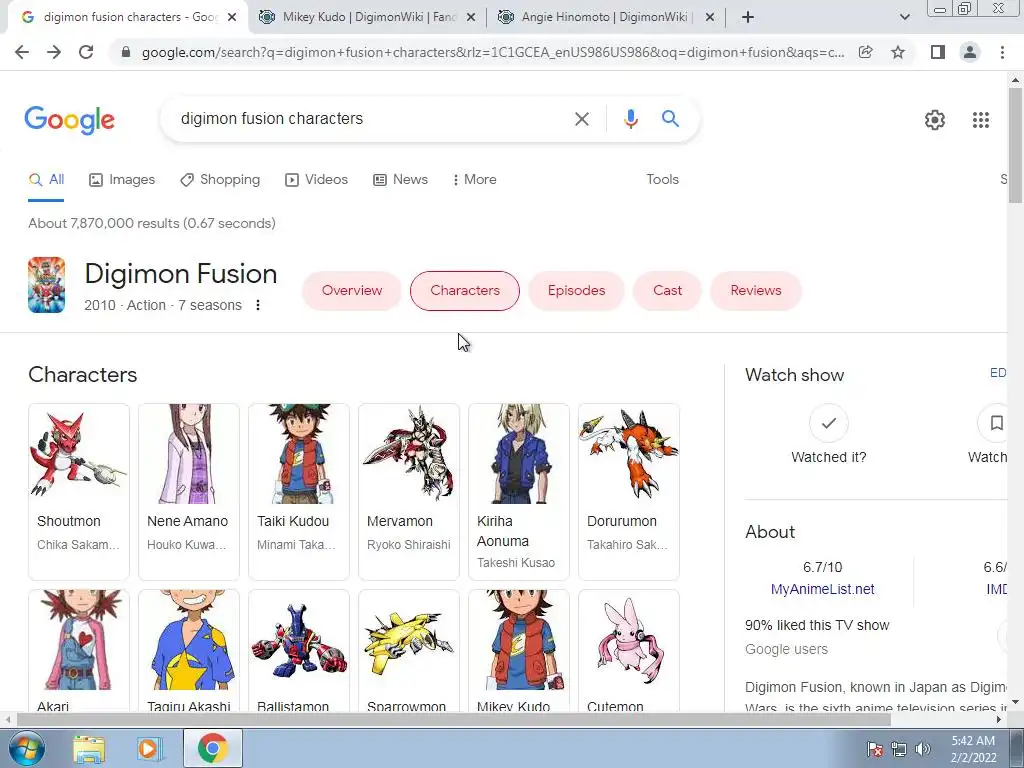
Task: Open the Tagiru Akashi character card
Action: 189,651
